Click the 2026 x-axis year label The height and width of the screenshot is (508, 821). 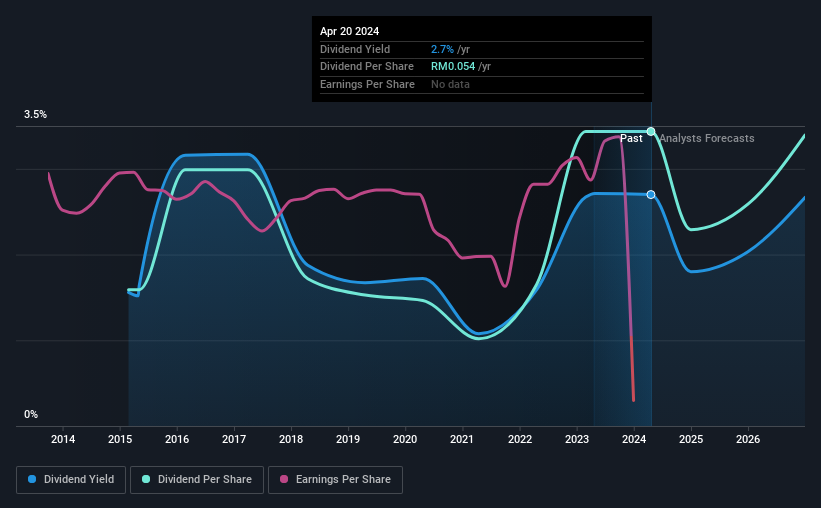(x=748, y=439)
